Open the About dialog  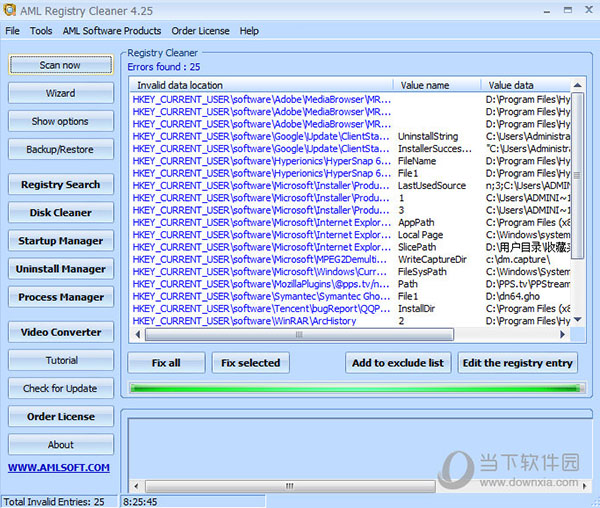coord(61,444)
